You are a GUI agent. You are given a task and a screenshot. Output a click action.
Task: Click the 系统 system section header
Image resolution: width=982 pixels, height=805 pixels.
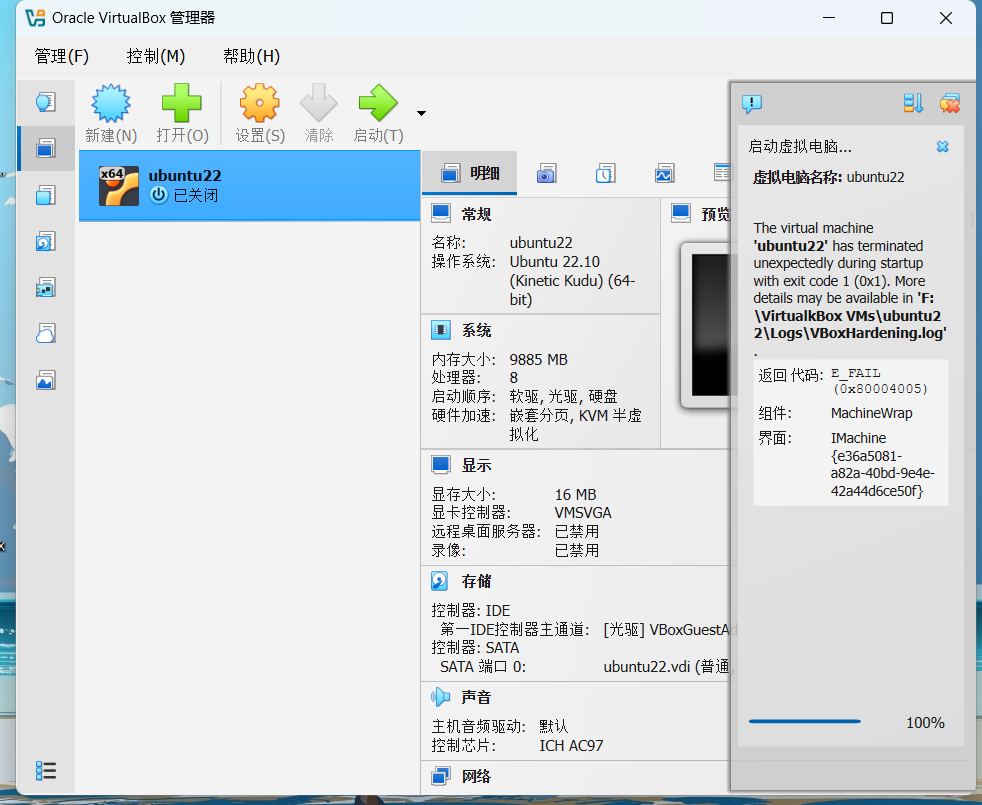pos(477,330)
